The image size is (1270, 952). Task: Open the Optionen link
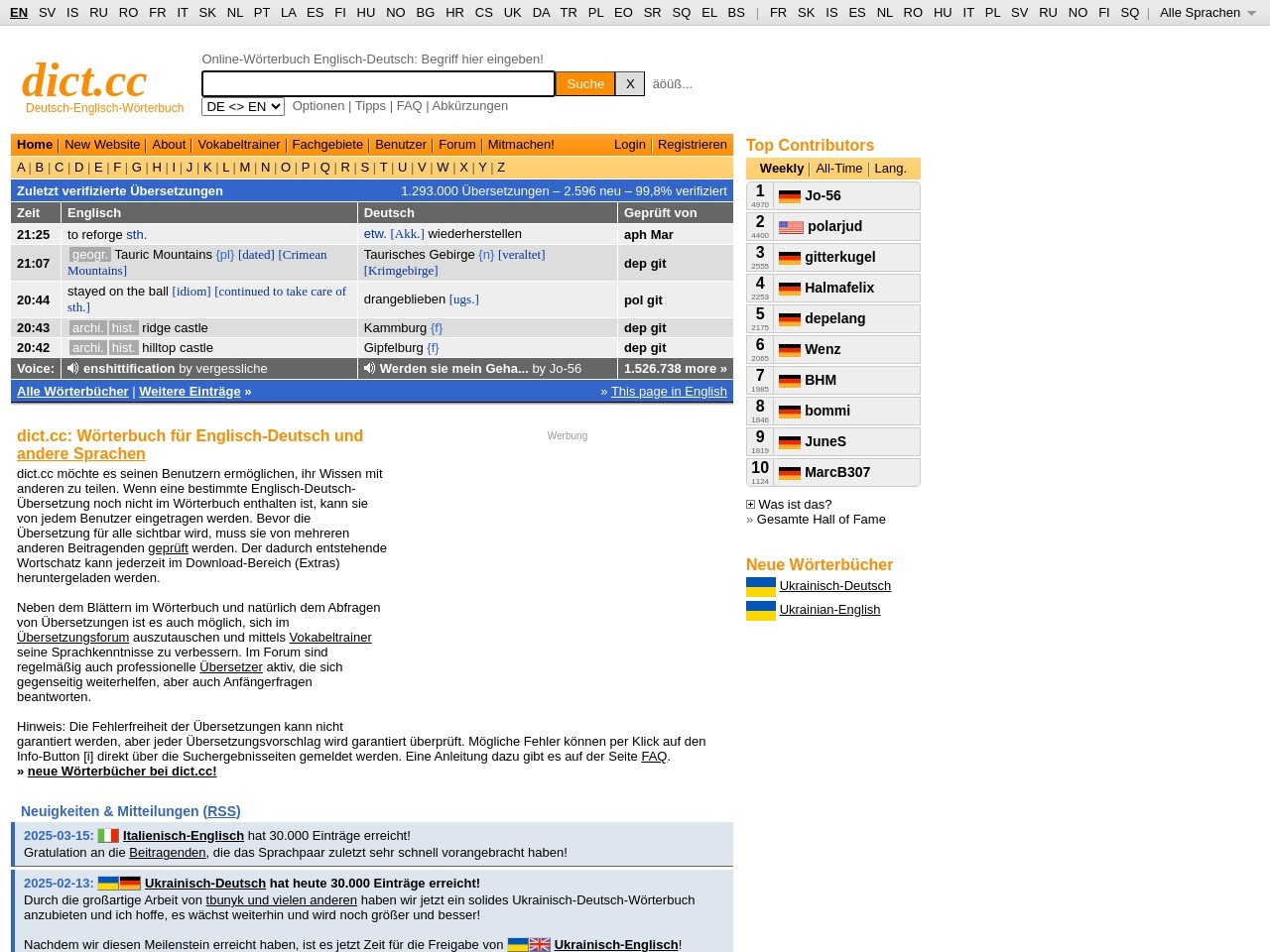coord(318,106)
